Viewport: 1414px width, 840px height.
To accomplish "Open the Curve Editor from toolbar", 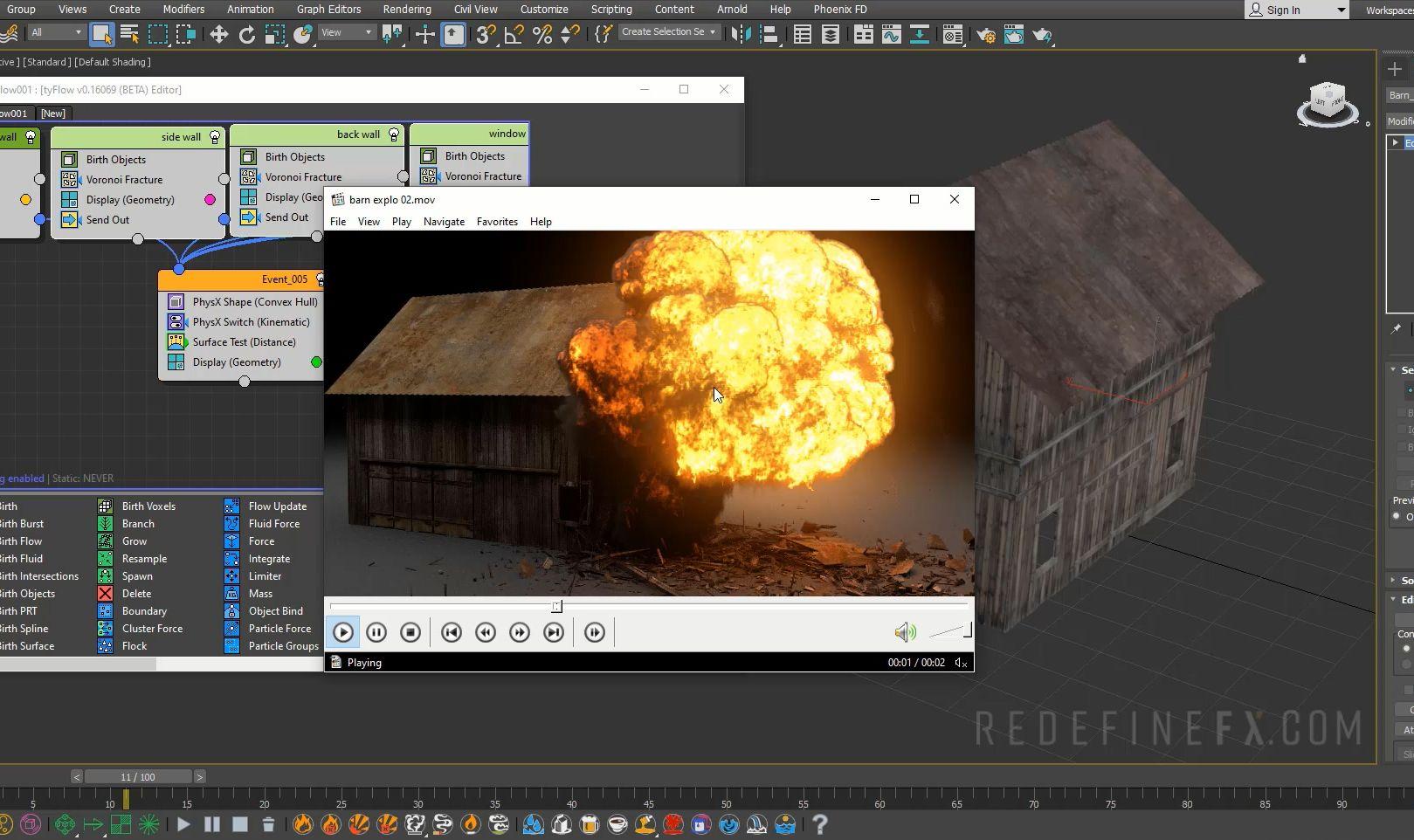I will (891, 34).
